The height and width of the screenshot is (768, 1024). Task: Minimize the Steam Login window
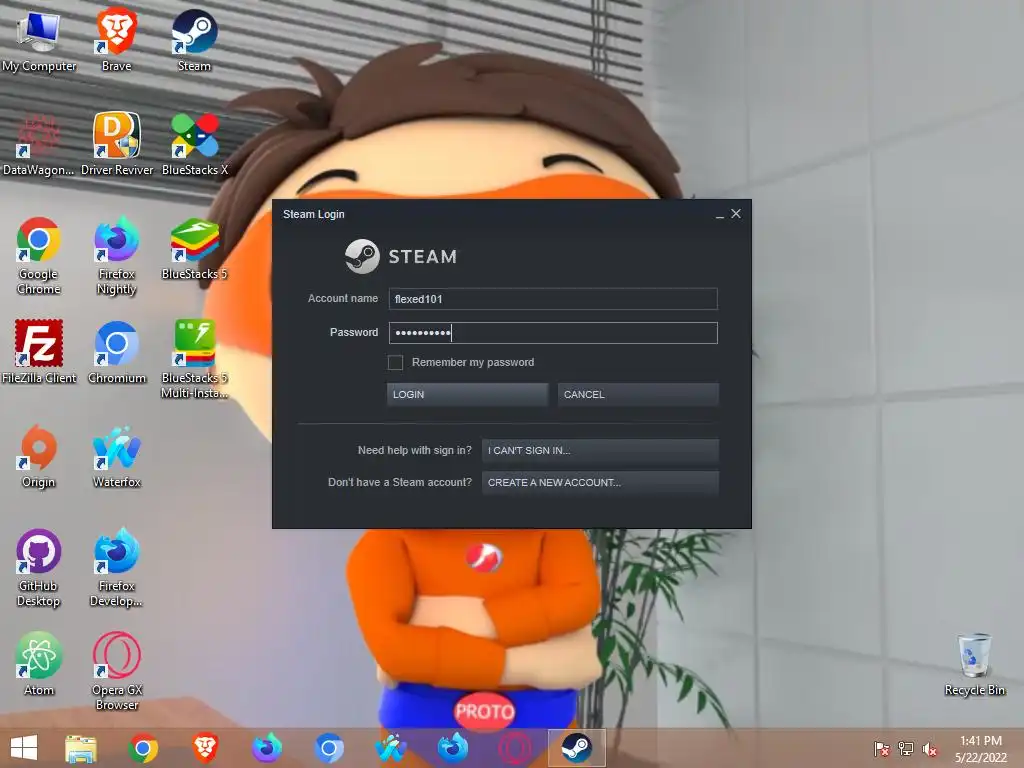click(x=720, y=215)
